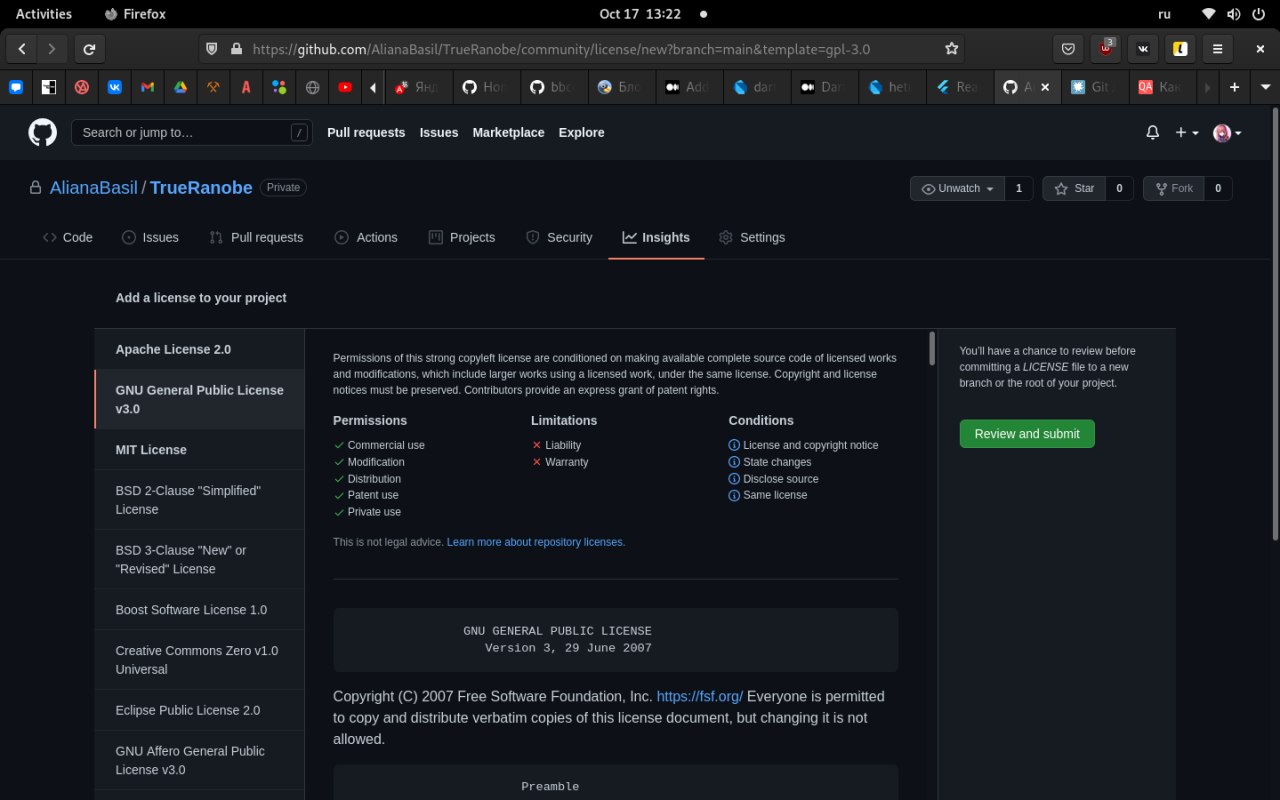This screenshot has width=1280, height=800.
Task: Reload the page with the refresh button
Action: coord(89,48)
